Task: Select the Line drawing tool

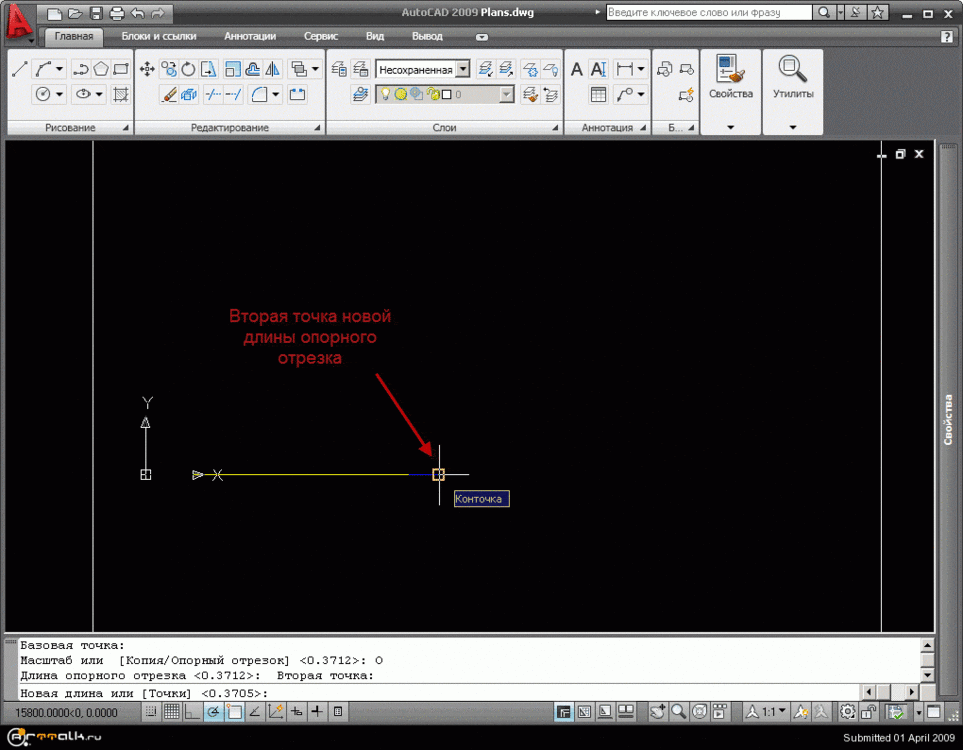Action: coord(19,69)
